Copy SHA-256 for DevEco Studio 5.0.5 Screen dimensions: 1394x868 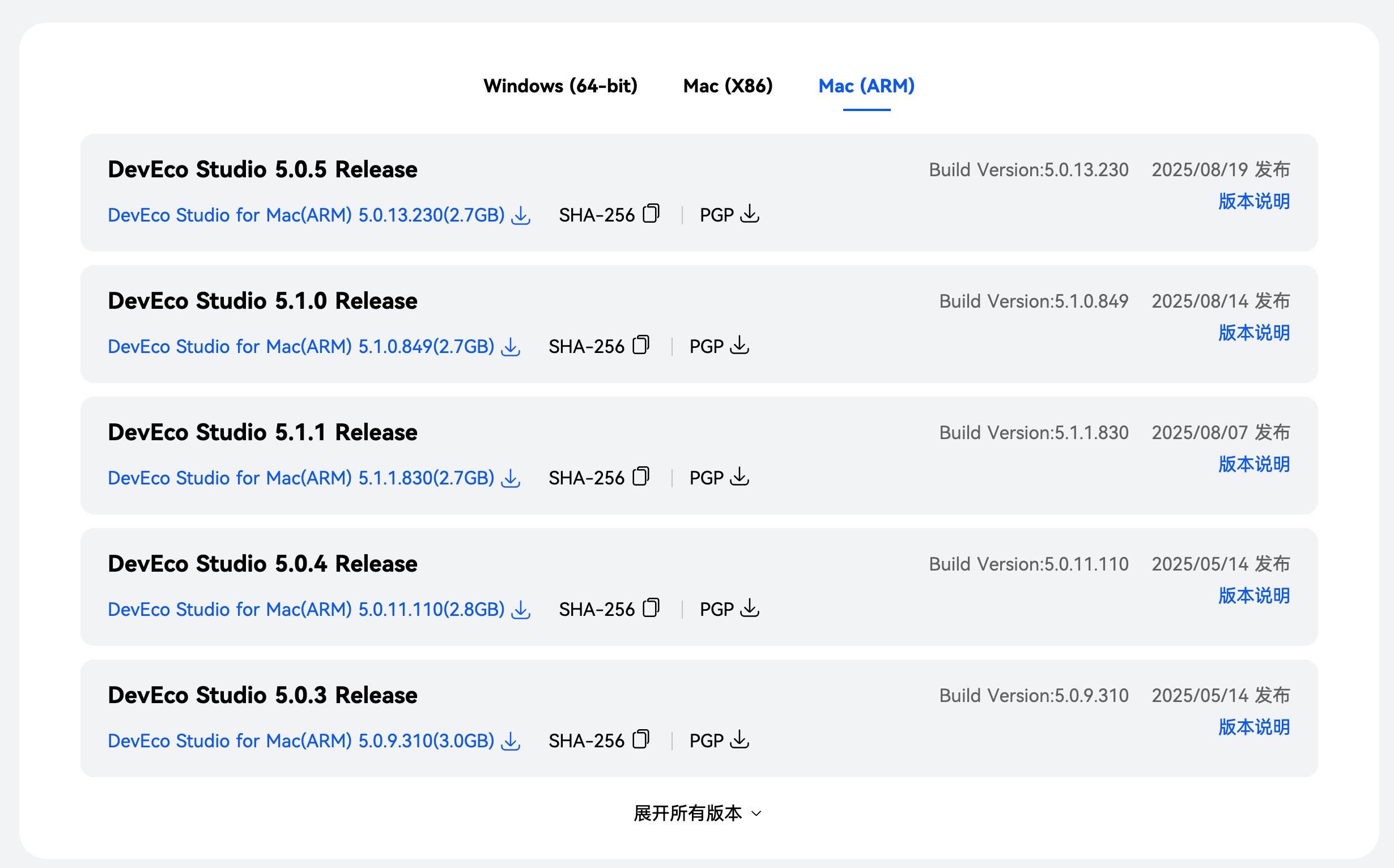pyautogui.click(x=651, y=214)
